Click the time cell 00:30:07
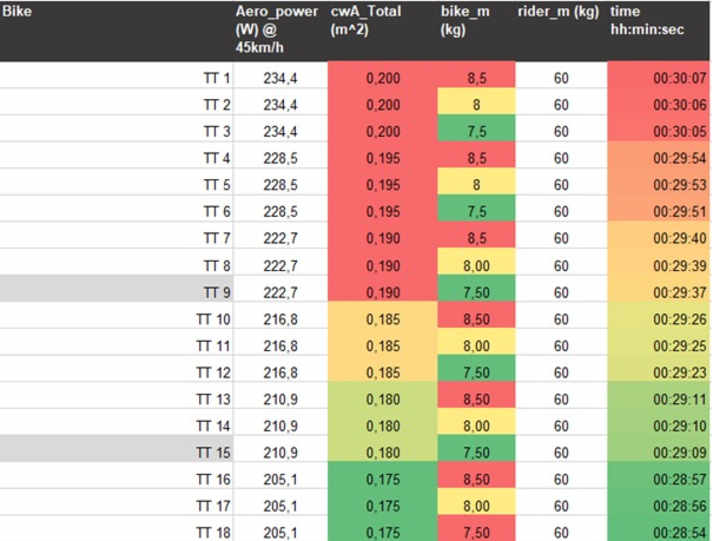The width and height of the screenshot is (712, 541). 679,78
